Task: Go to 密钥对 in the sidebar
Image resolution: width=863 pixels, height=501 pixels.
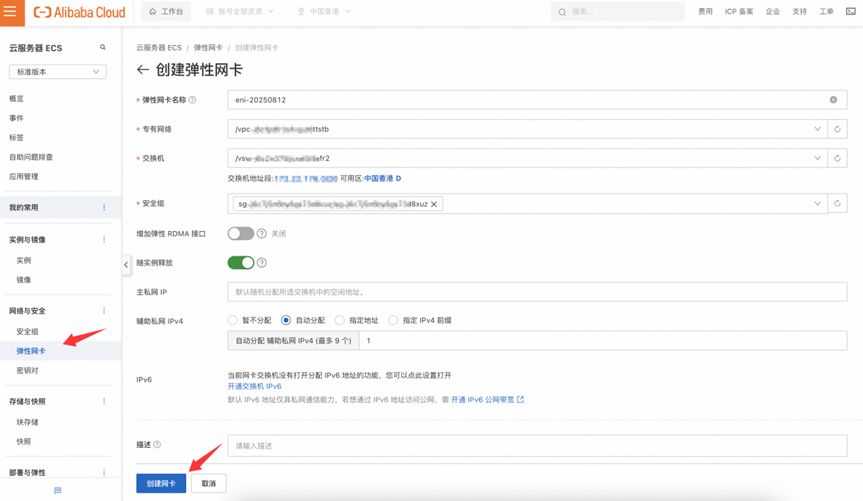Action: click(28, 371)
